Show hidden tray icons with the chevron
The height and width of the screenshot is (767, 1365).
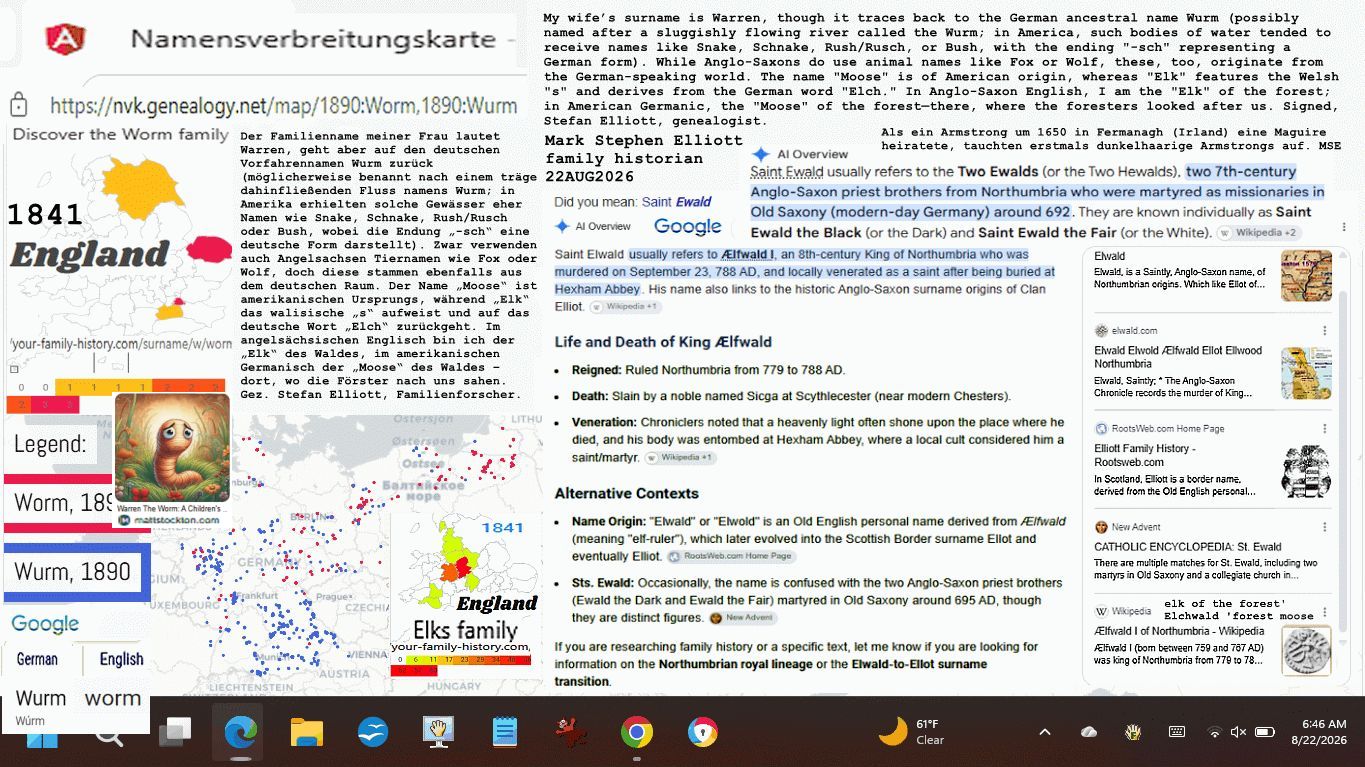(x=1045, y=732)
